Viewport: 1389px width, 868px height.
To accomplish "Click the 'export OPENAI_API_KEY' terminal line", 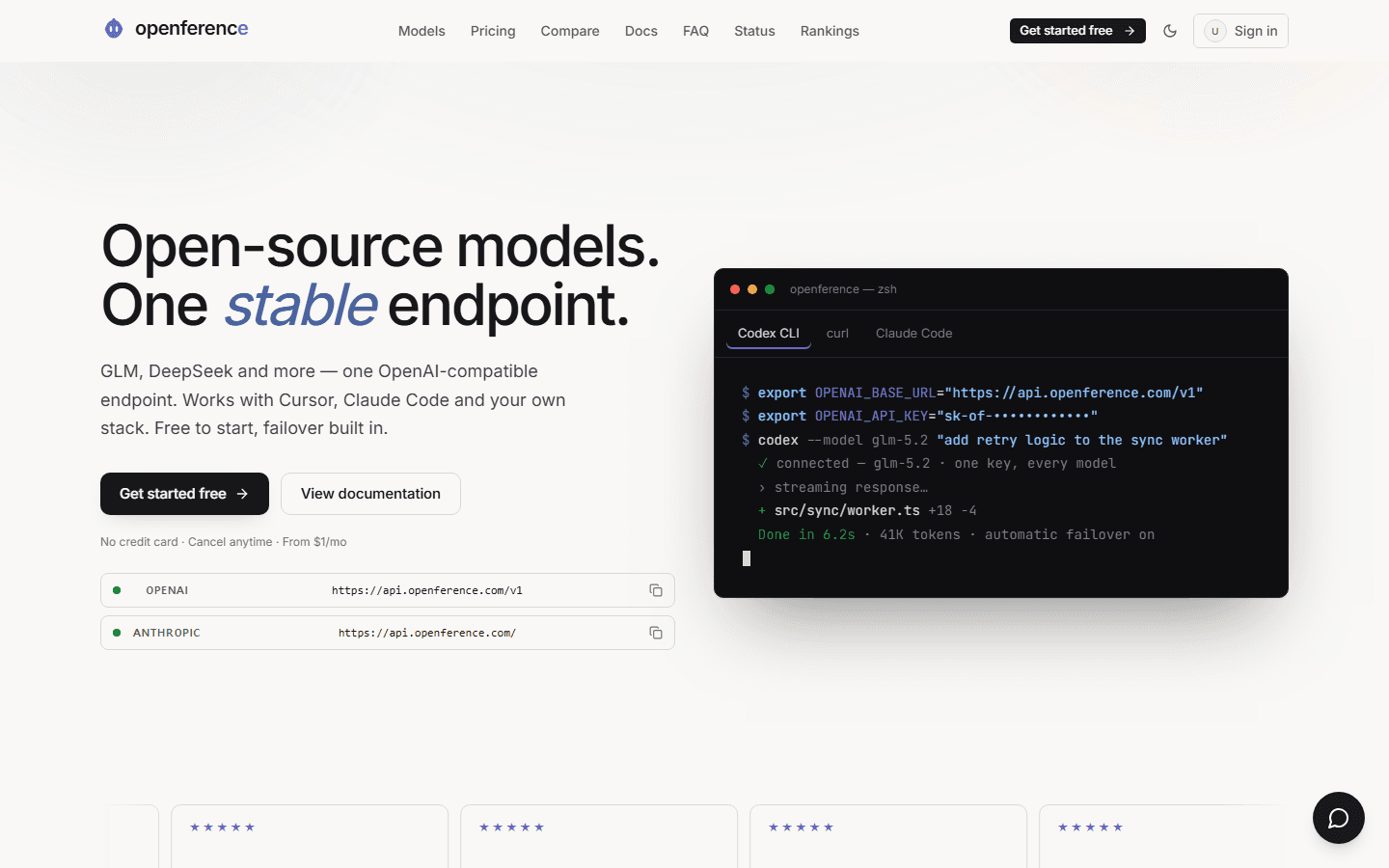I will [919, 416].
